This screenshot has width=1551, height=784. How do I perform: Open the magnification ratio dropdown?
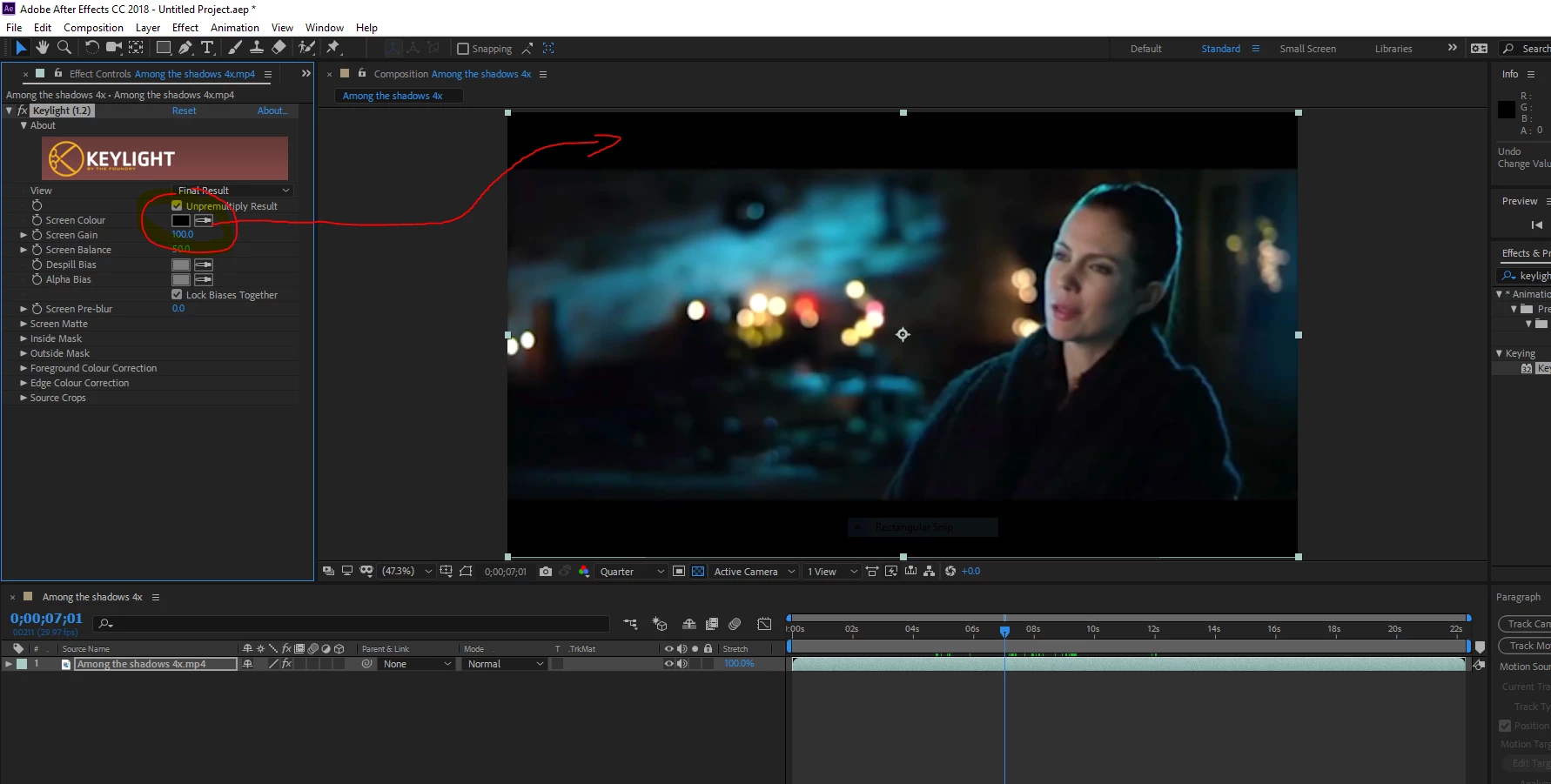pyautogui.click(x=406, y=572)
